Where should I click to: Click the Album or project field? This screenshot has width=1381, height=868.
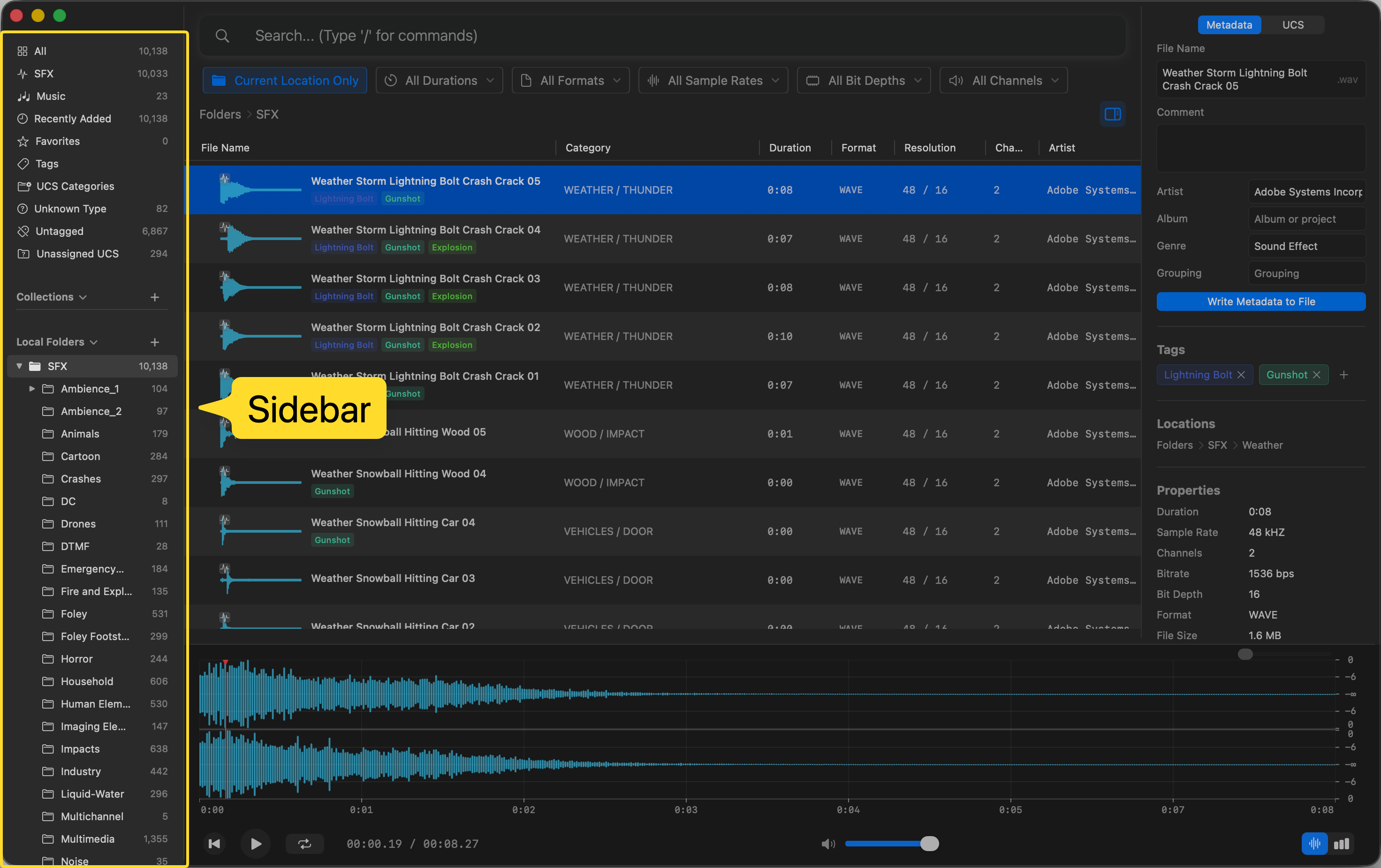pos(1306,219)
